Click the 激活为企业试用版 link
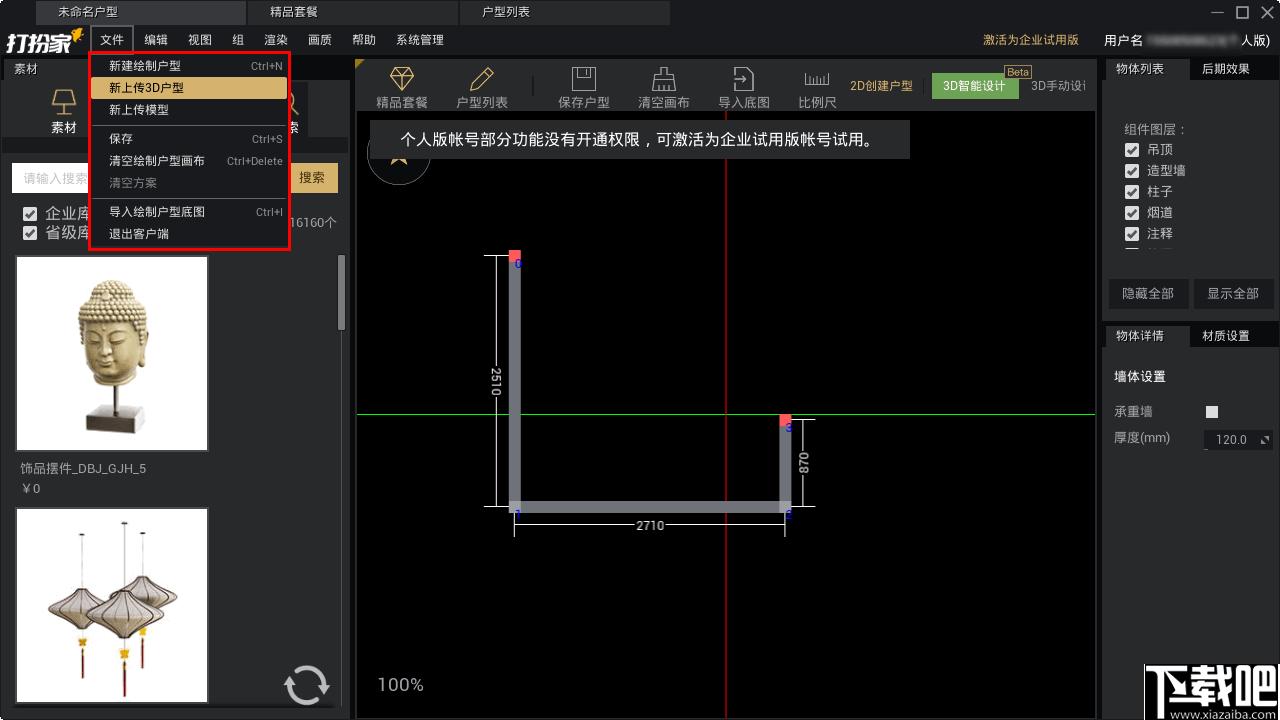This screenshot has height=720, width=1280. coord(1031,40)
